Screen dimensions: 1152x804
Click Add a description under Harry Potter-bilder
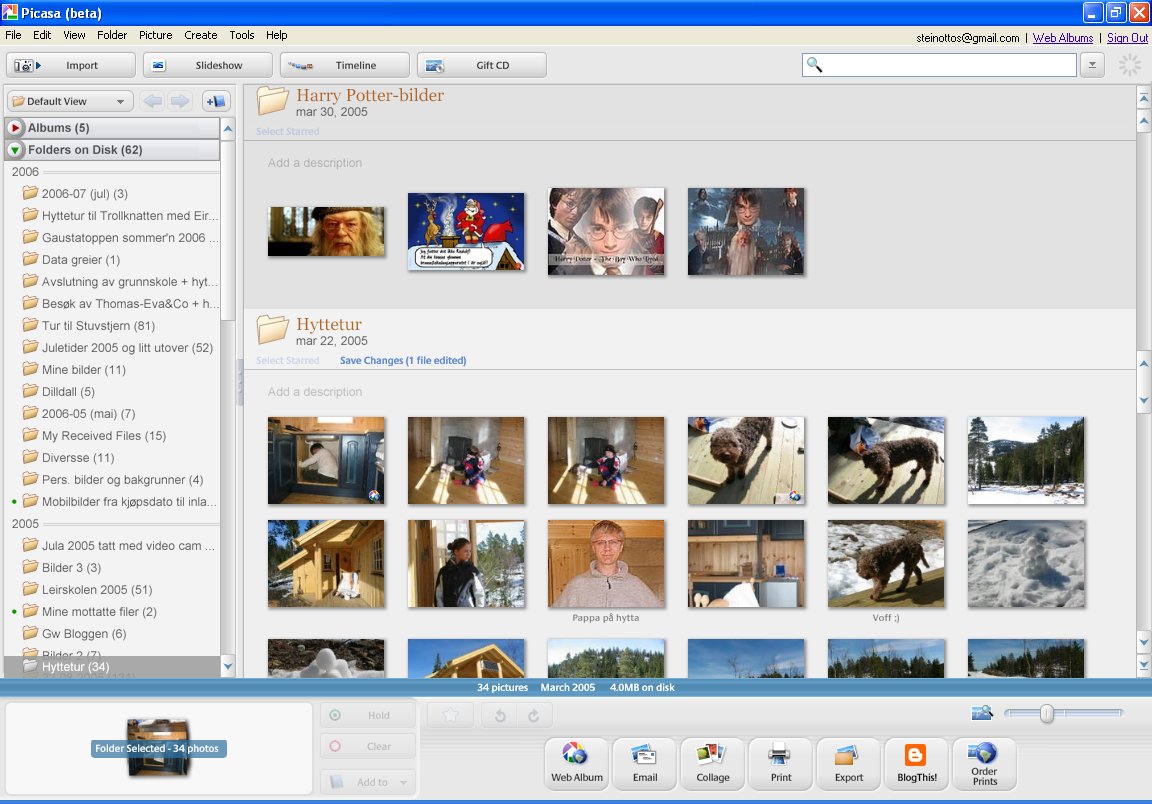tap(314, 163)
